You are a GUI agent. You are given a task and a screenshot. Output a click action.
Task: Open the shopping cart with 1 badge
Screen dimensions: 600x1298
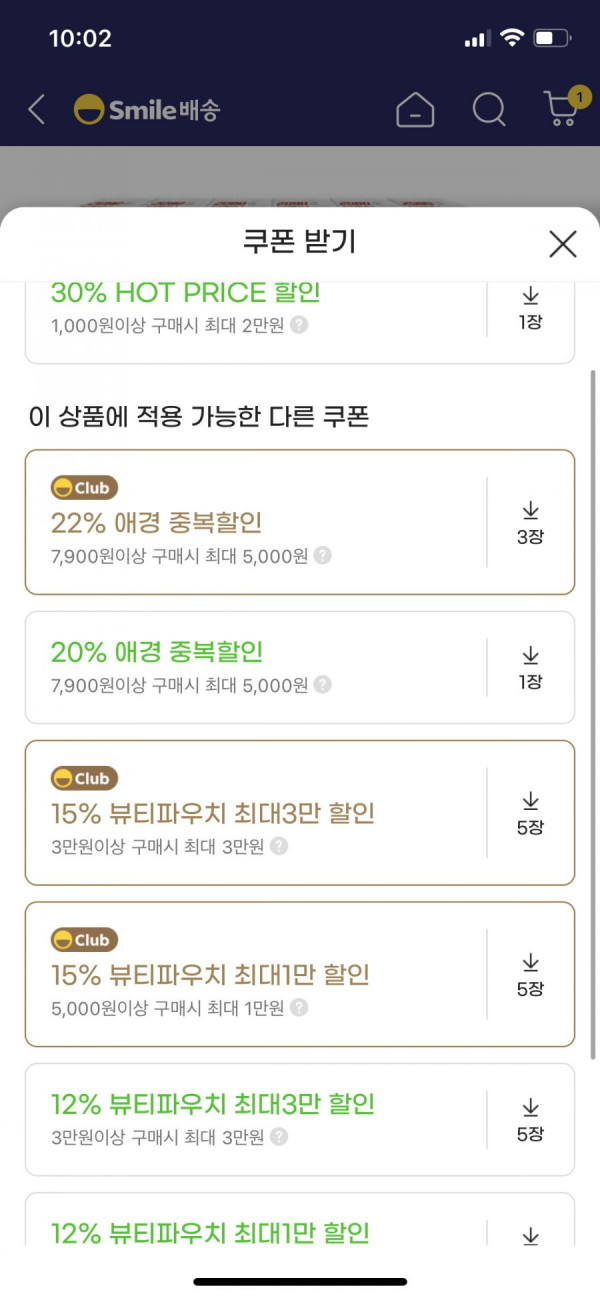point(564,107)
